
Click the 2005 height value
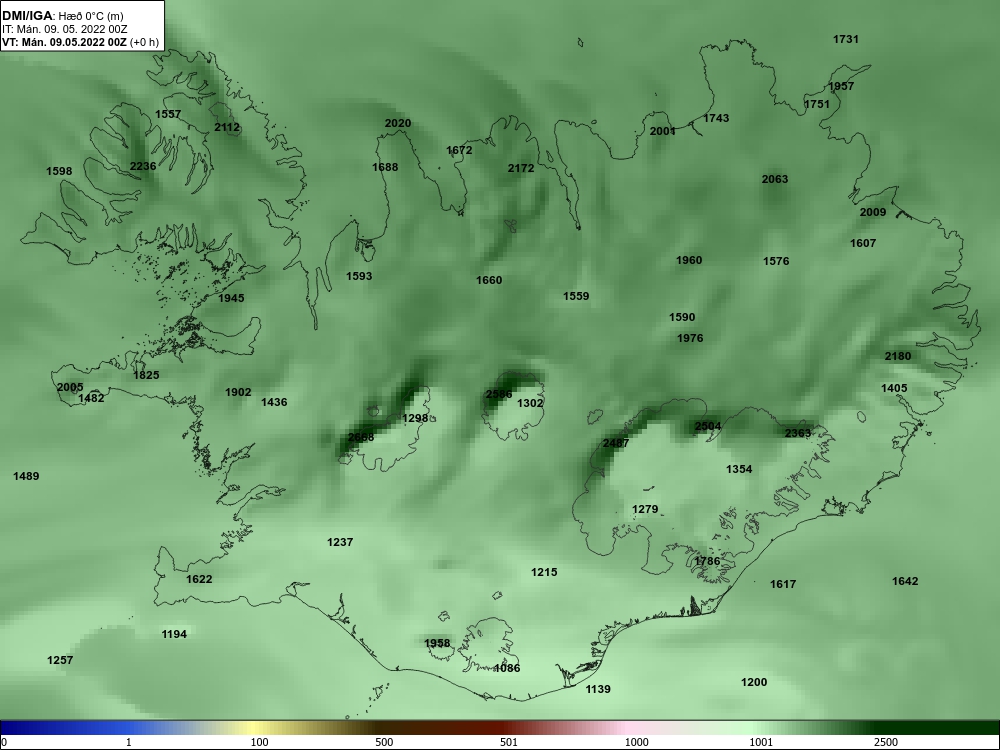(70, 388)
